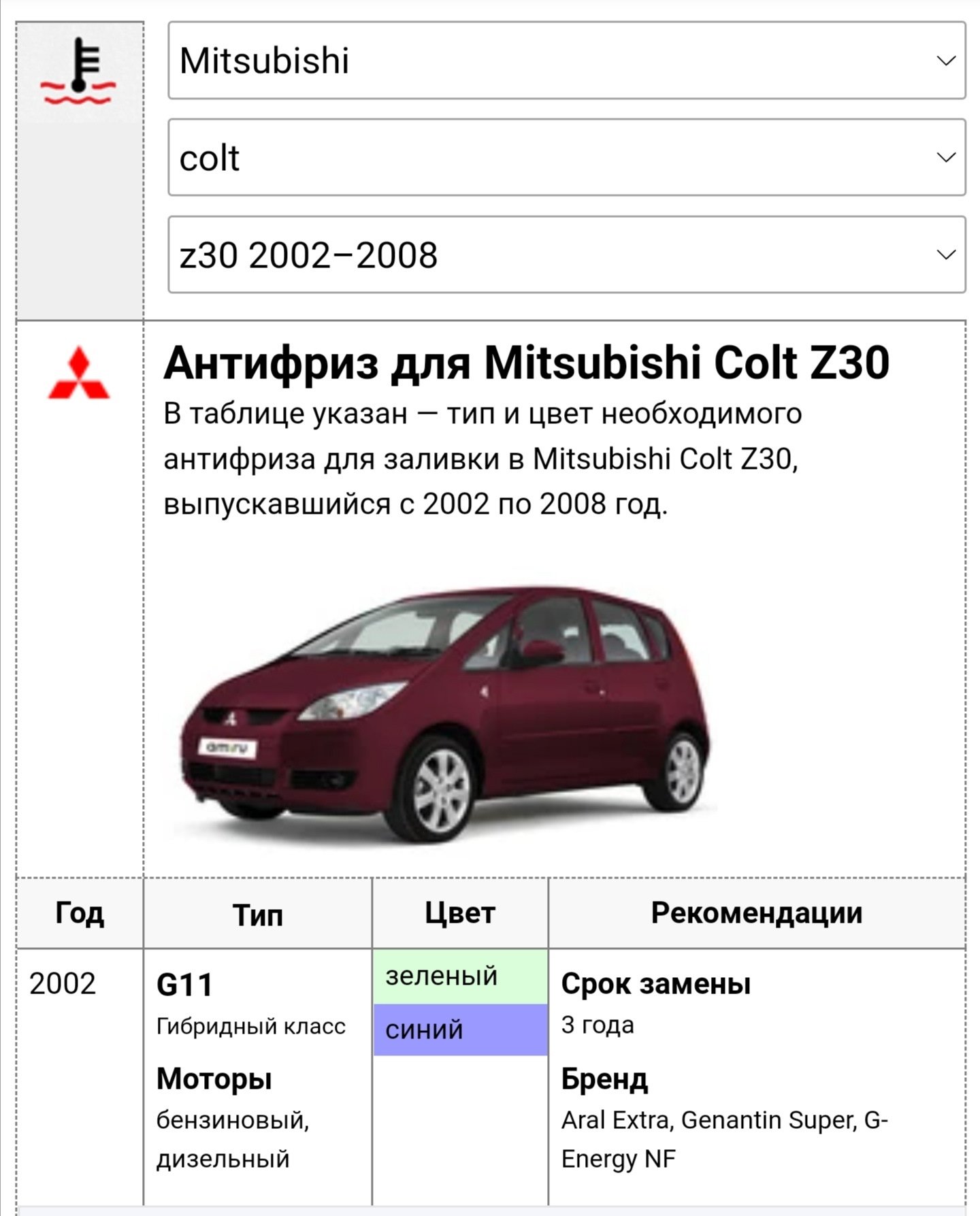Screen dimensions: 980x1216
Task: Click the 'Тип' column header
Action: click(257, 915)
